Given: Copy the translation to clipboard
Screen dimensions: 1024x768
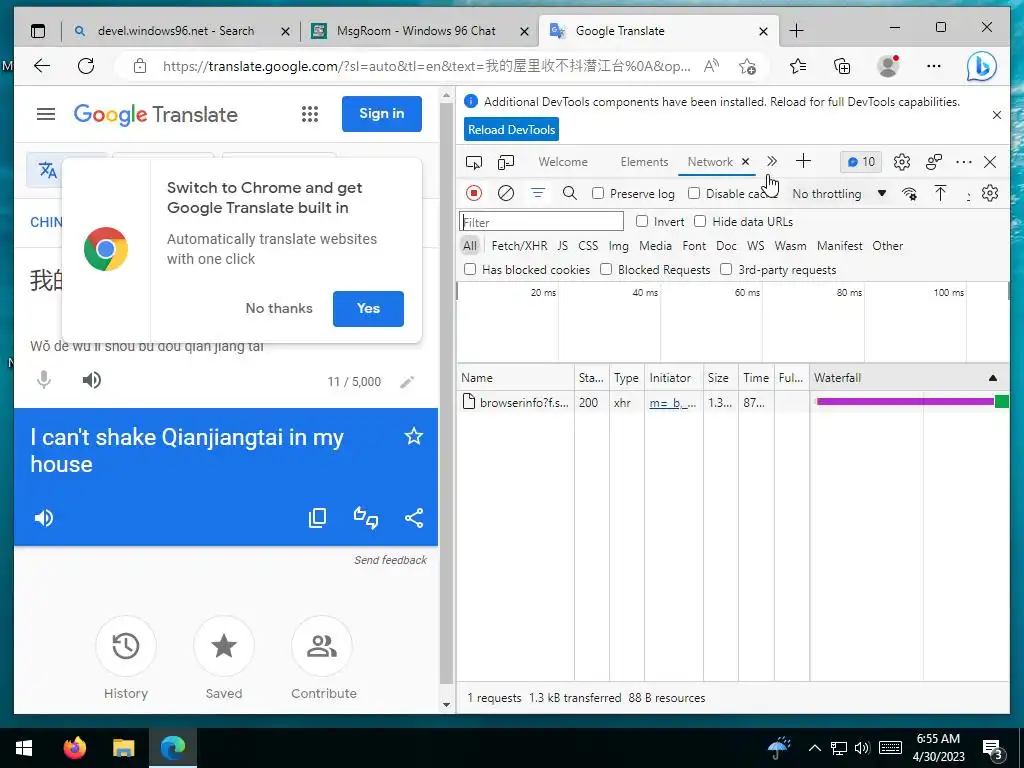Looking at the screenshot, I should click(x=317, y=518).
